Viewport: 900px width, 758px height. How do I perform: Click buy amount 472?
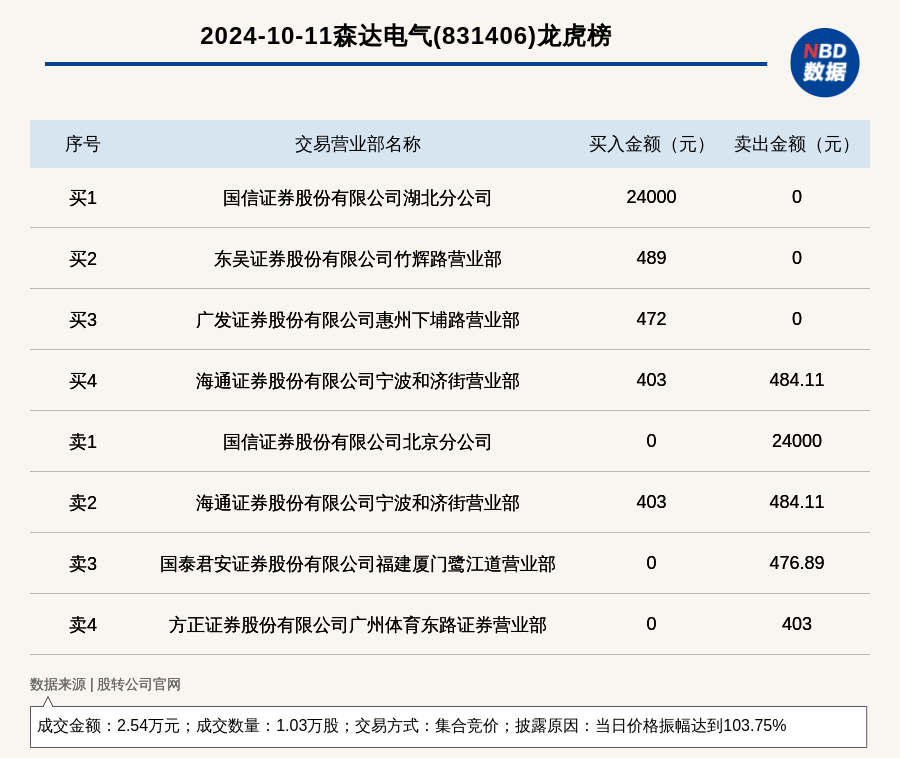pyautogui.click(x=651, y=318)
